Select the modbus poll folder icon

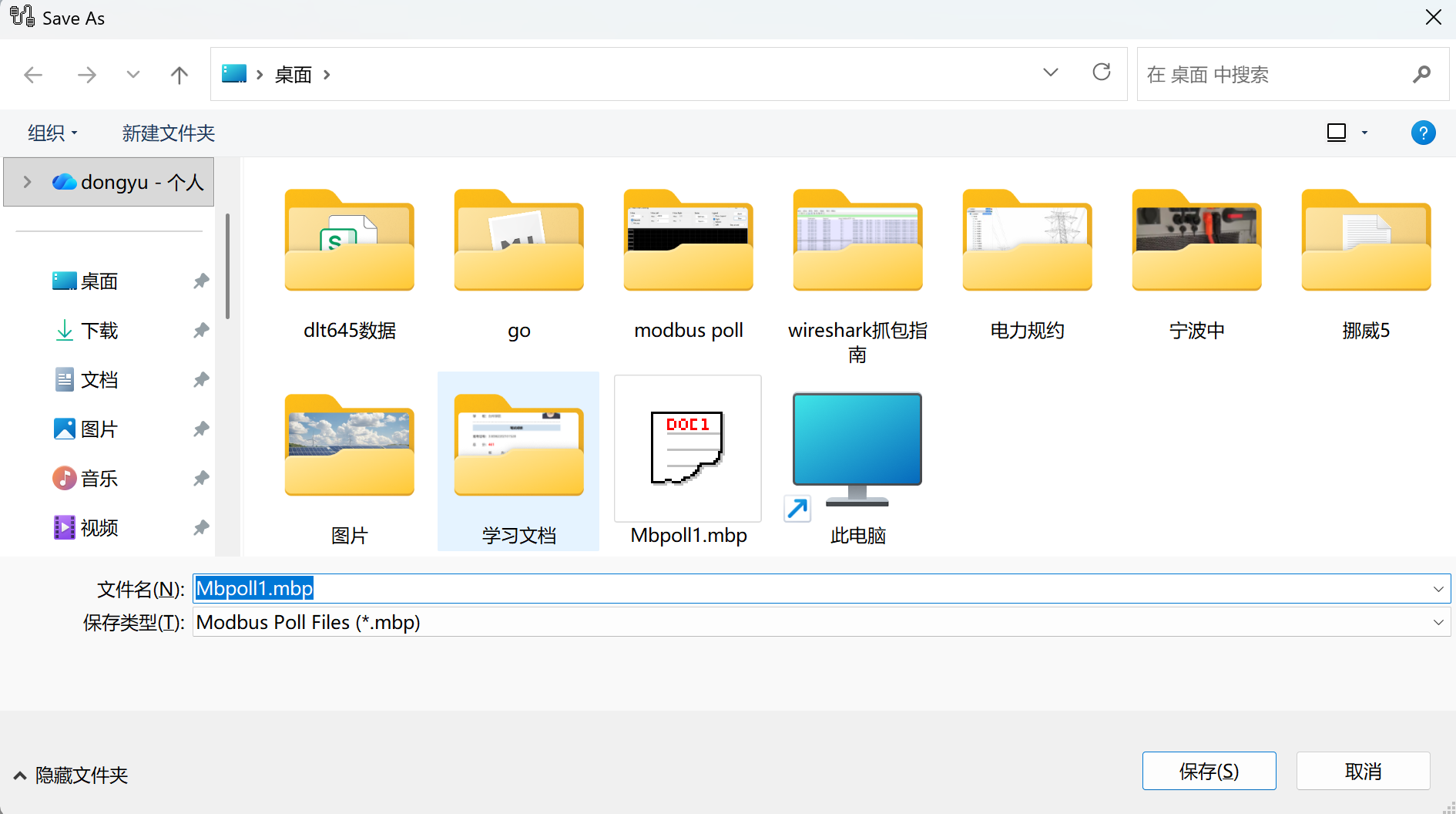689,240
